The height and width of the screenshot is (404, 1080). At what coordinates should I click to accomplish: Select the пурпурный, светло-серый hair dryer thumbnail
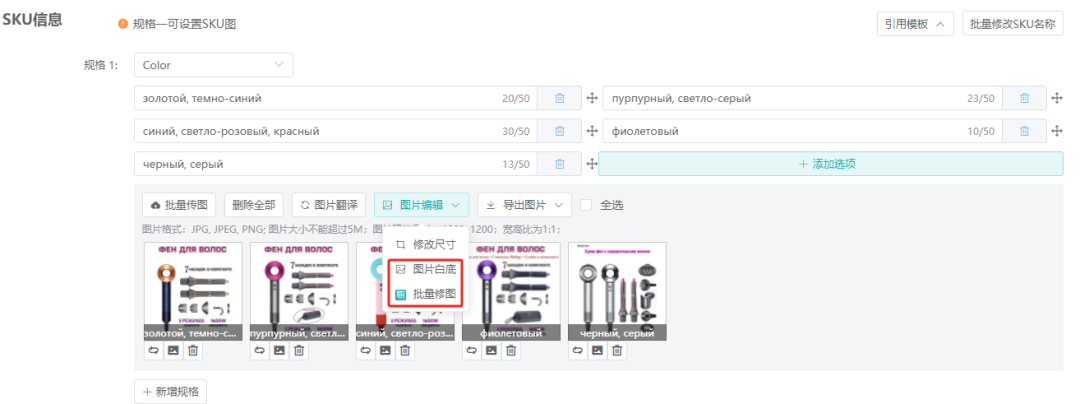click(x=298, y=291)
